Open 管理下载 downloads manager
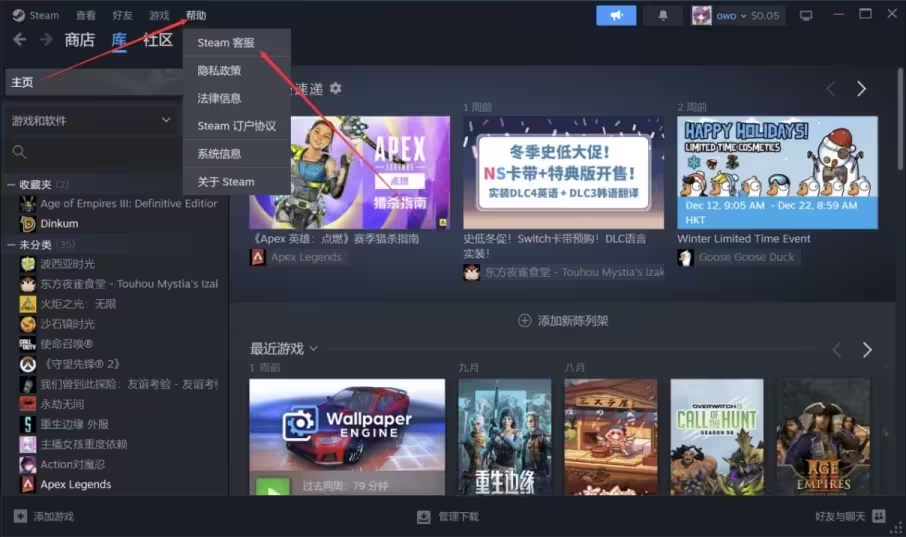Image resolution: width=906 pixels, height=537 pixels. coord(448,517)
